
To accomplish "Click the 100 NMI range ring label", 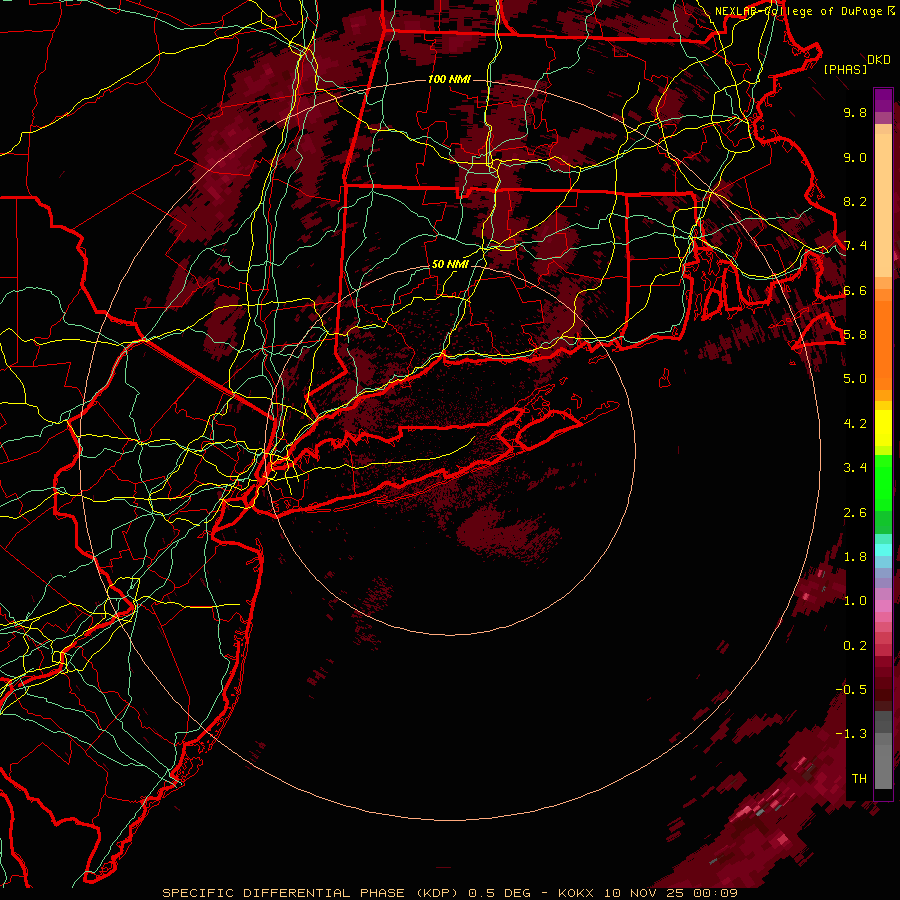I will point(449,79).
